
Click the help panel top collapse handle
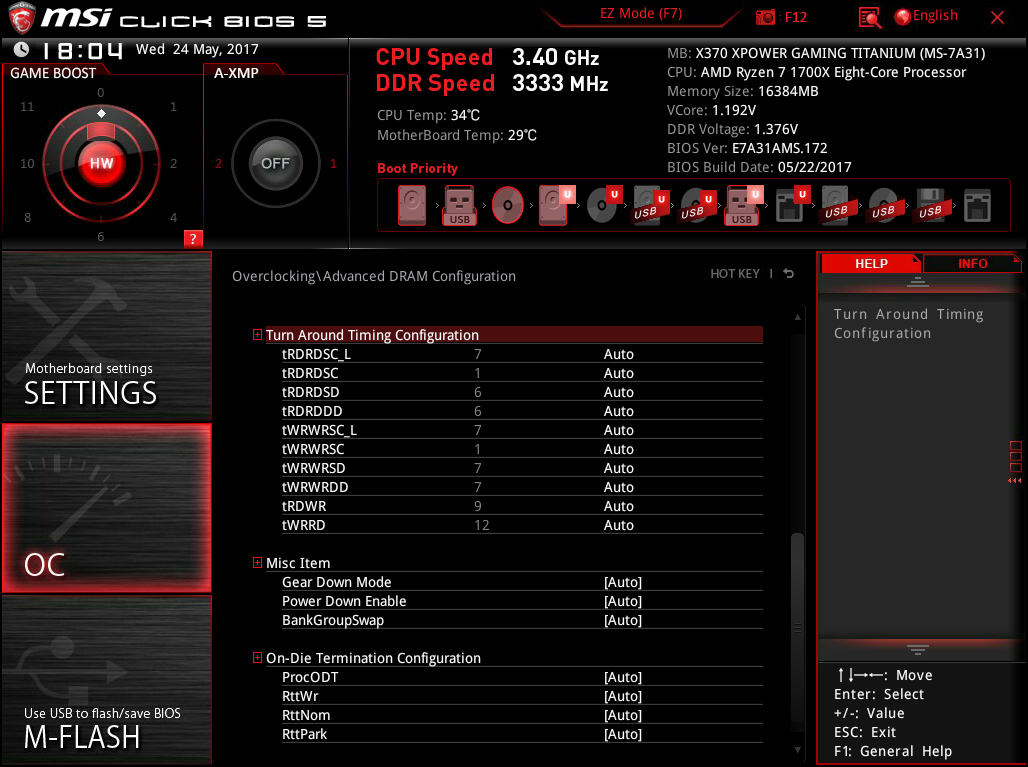click(x=917, y=283)
